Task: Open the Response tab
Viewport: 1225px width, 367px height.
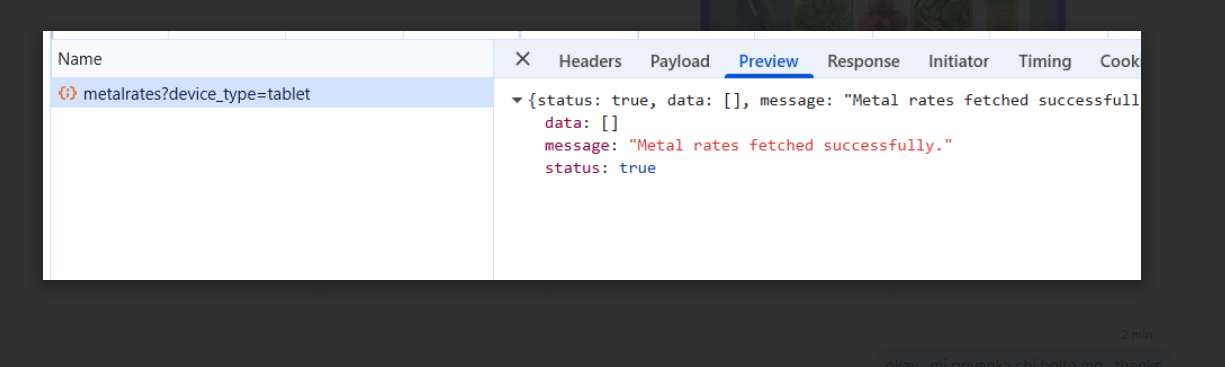Action: (x=863, y=61)
